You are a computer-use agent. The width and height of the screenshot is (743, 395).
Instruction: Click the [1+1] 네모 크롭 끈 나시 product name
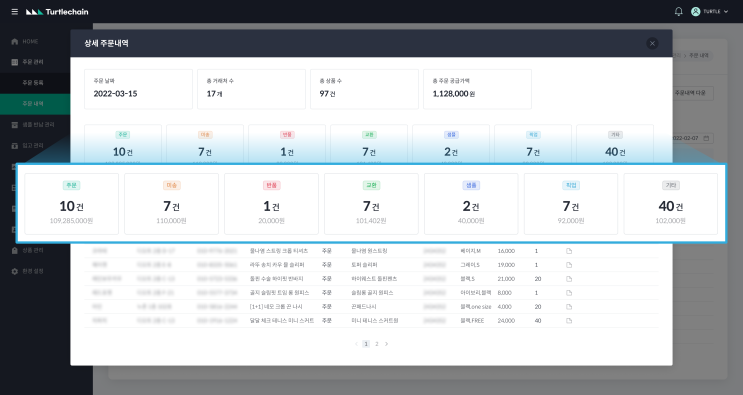pyautogui.click(x=276, y=306)
